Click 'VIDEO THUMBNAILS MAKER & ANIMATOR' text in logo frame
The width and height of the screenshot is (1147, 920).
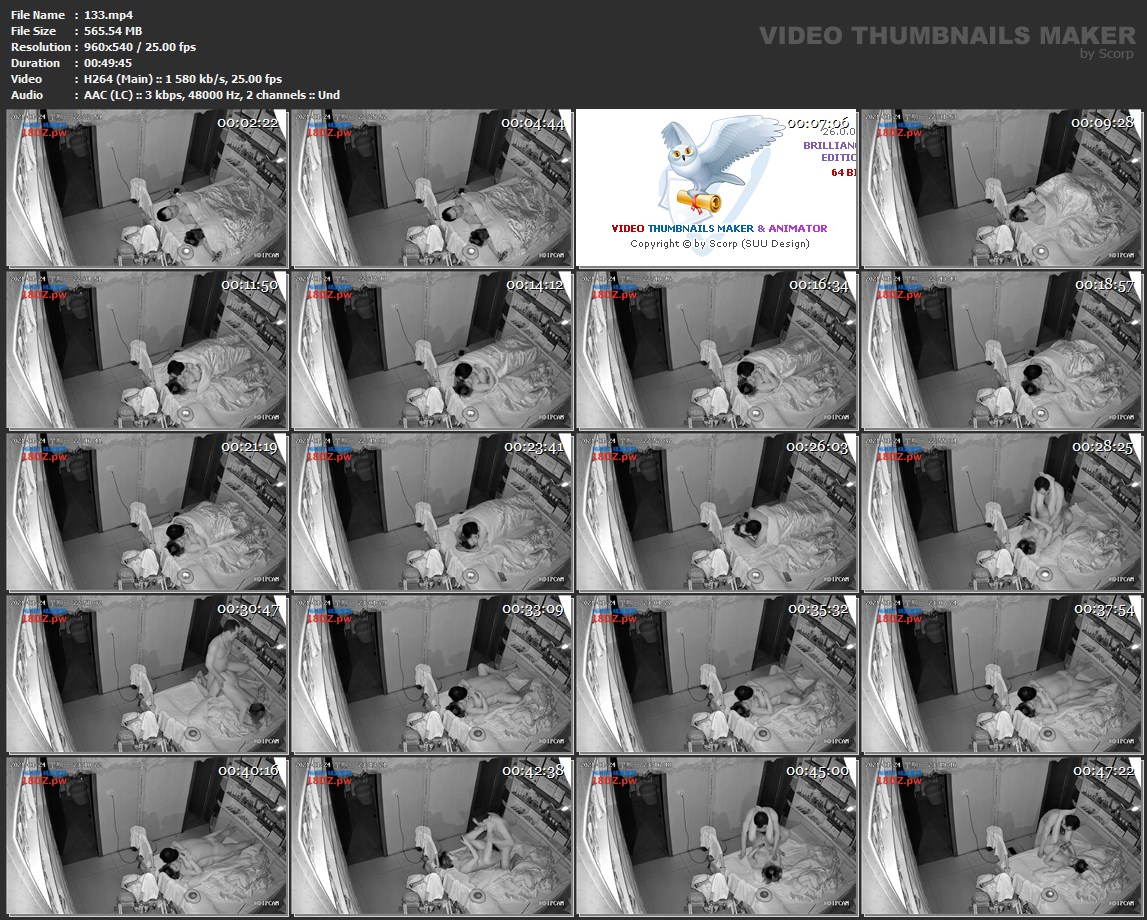719,228
